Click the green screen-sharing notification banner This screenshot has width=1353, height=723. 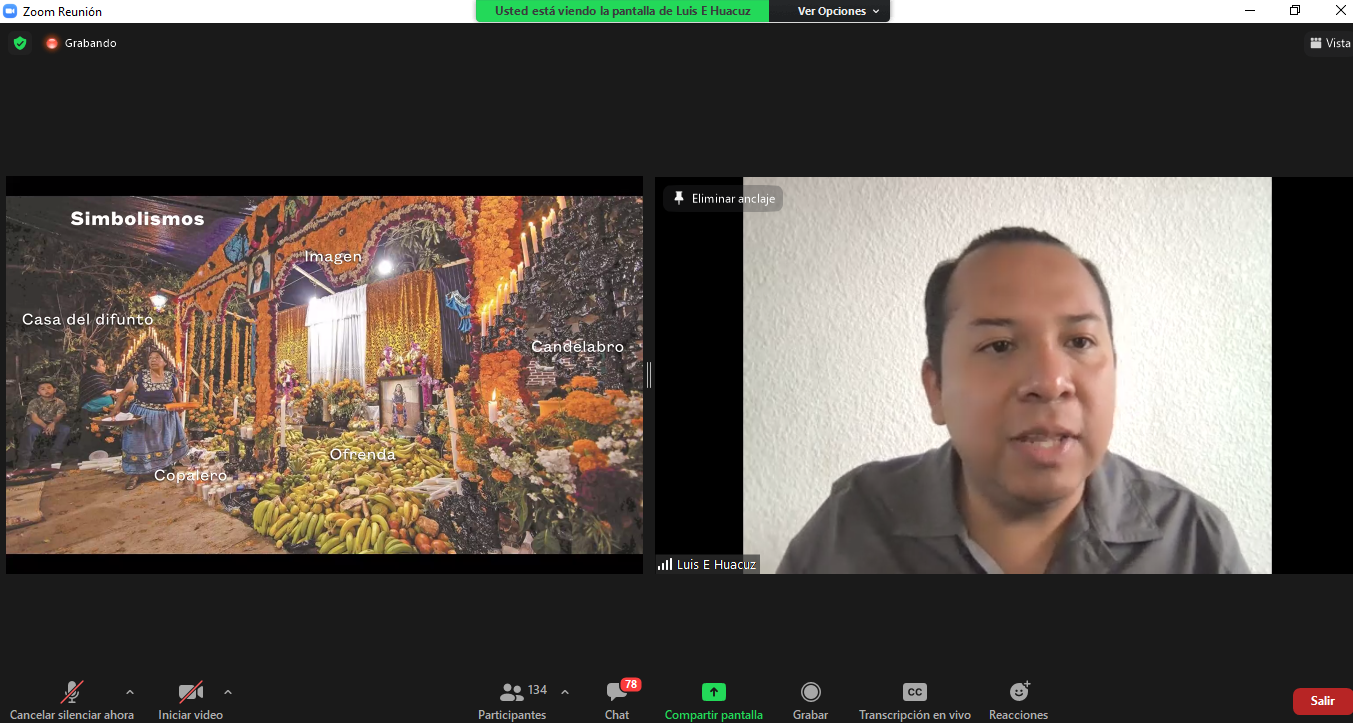point(622,11)
